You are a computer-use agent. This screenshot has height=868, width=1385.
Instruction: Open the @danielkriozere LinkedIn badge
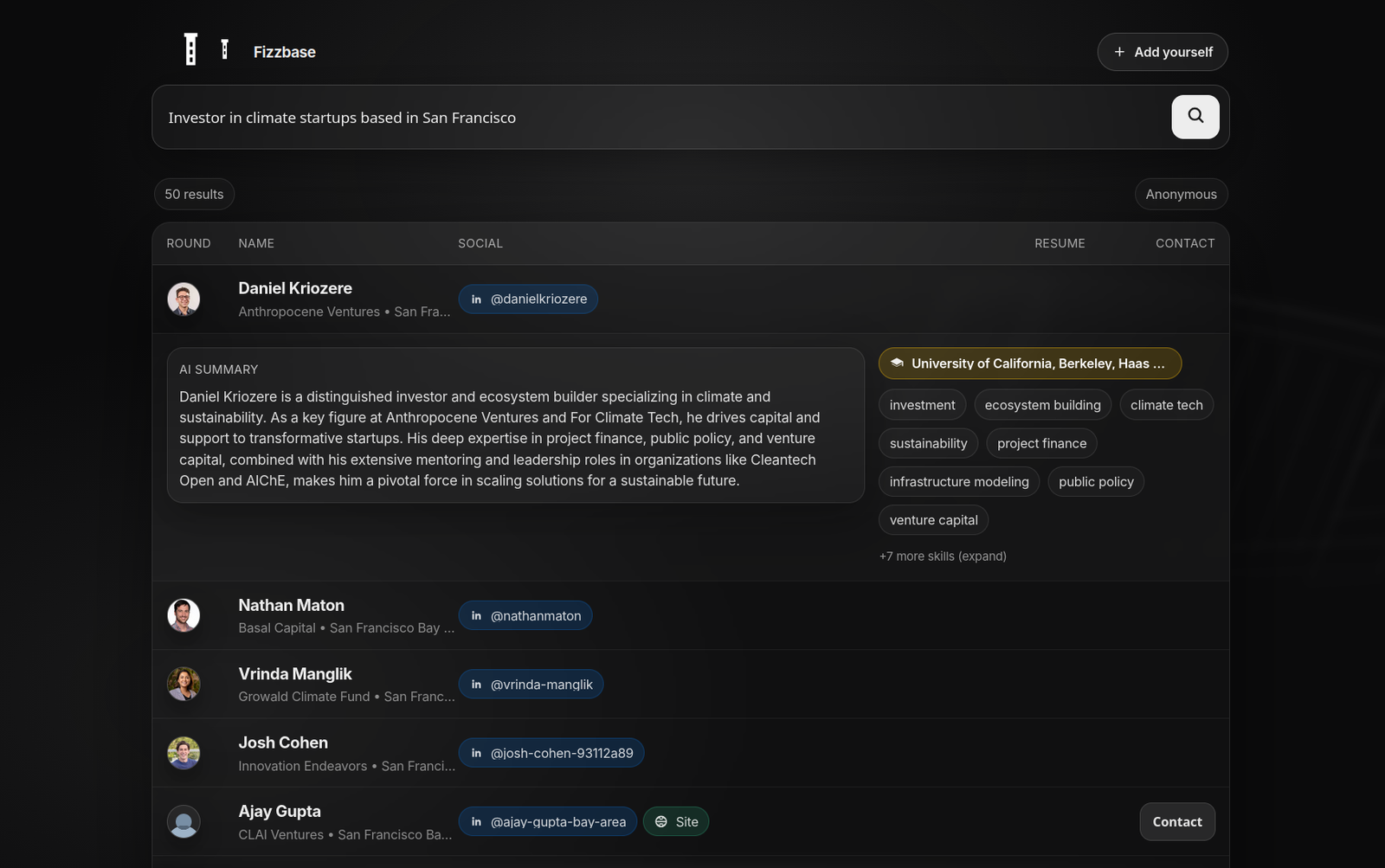(528, 299)
